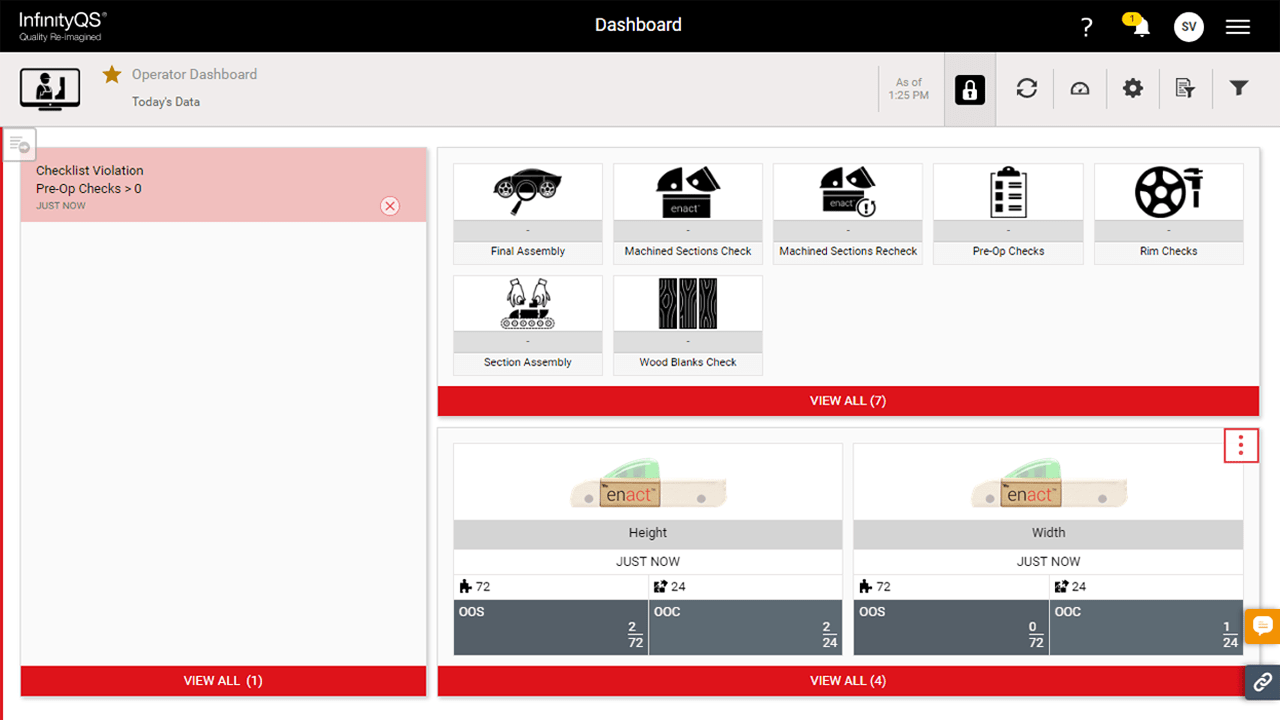Screen dimensions: 1280x720
Task: Open the gauge performance view icon
Action: (x=1079, y=89)
